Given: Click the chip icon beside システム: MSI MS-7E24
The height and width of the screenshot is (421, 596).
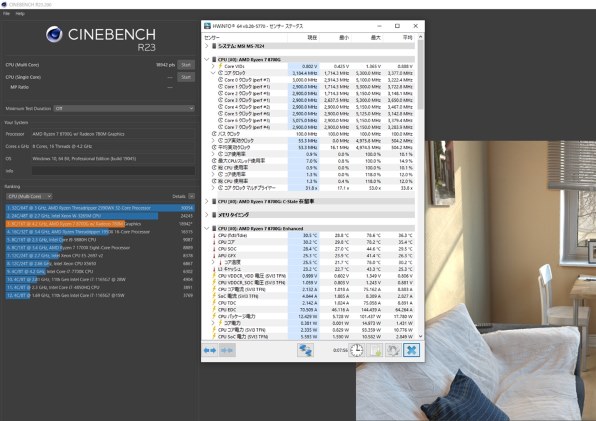Looking at the screenshot, I should click(x=214, y=46).
